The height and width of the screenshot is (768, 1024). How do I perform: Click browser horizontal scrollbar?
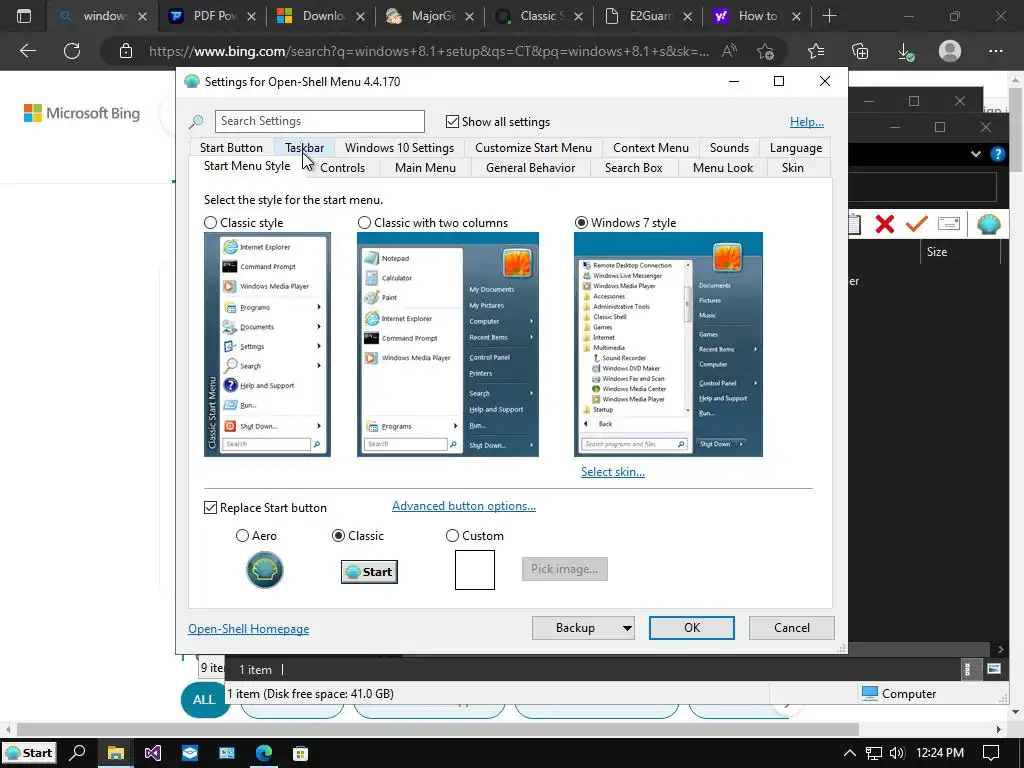click(438, 729)
